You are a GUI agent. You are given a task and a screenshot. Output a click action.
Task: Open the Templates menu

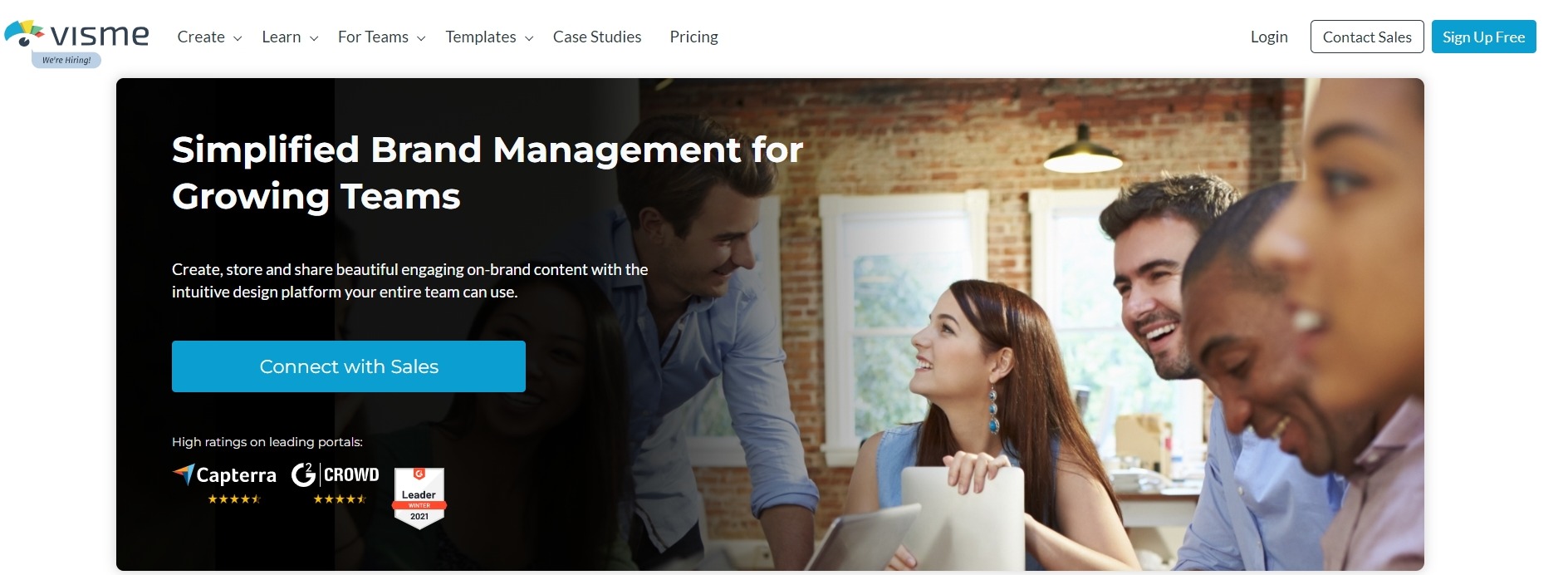click(481, 37)
